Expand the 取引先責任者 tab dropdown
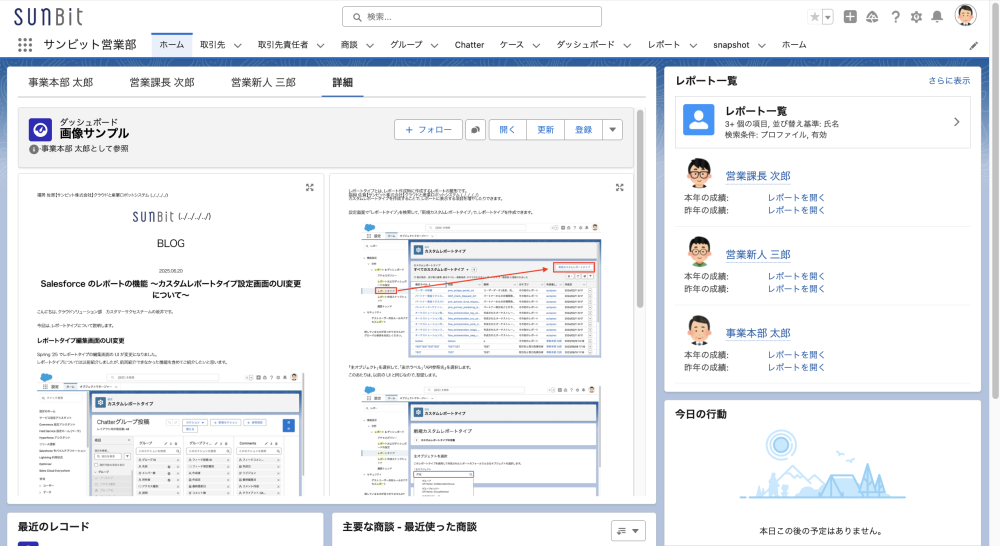 tap(320, 45)
